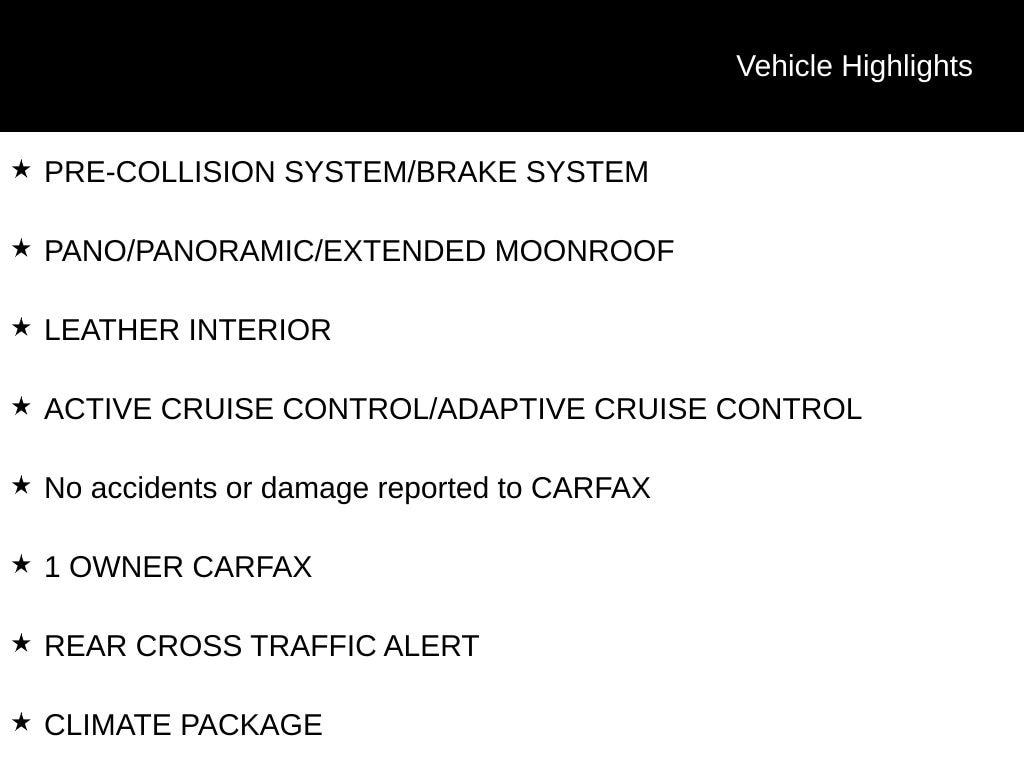Select the PRE-COLLISION SYSTEM/BRAKE SYSTEM text
This screenshot has width=1024, height=768.
[346, 172]
